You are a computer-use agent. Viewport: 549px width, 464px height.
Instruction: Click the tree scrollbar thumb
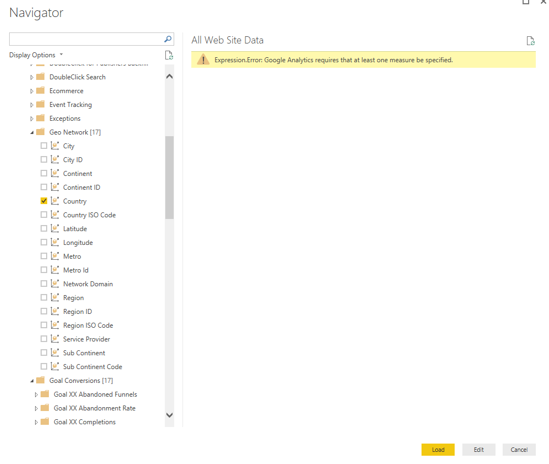coord(169,177)
